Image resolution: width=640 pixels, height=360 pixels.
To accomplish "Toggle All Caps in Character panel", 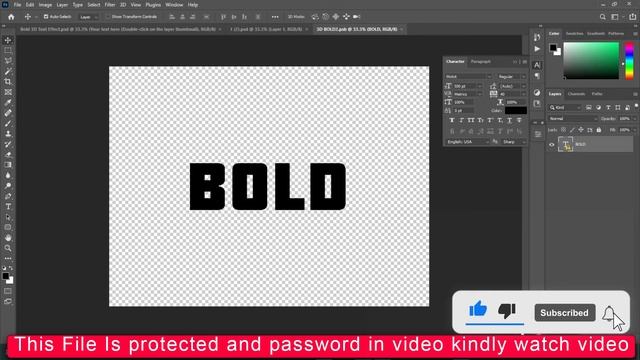I will click(x=471, y=120).
